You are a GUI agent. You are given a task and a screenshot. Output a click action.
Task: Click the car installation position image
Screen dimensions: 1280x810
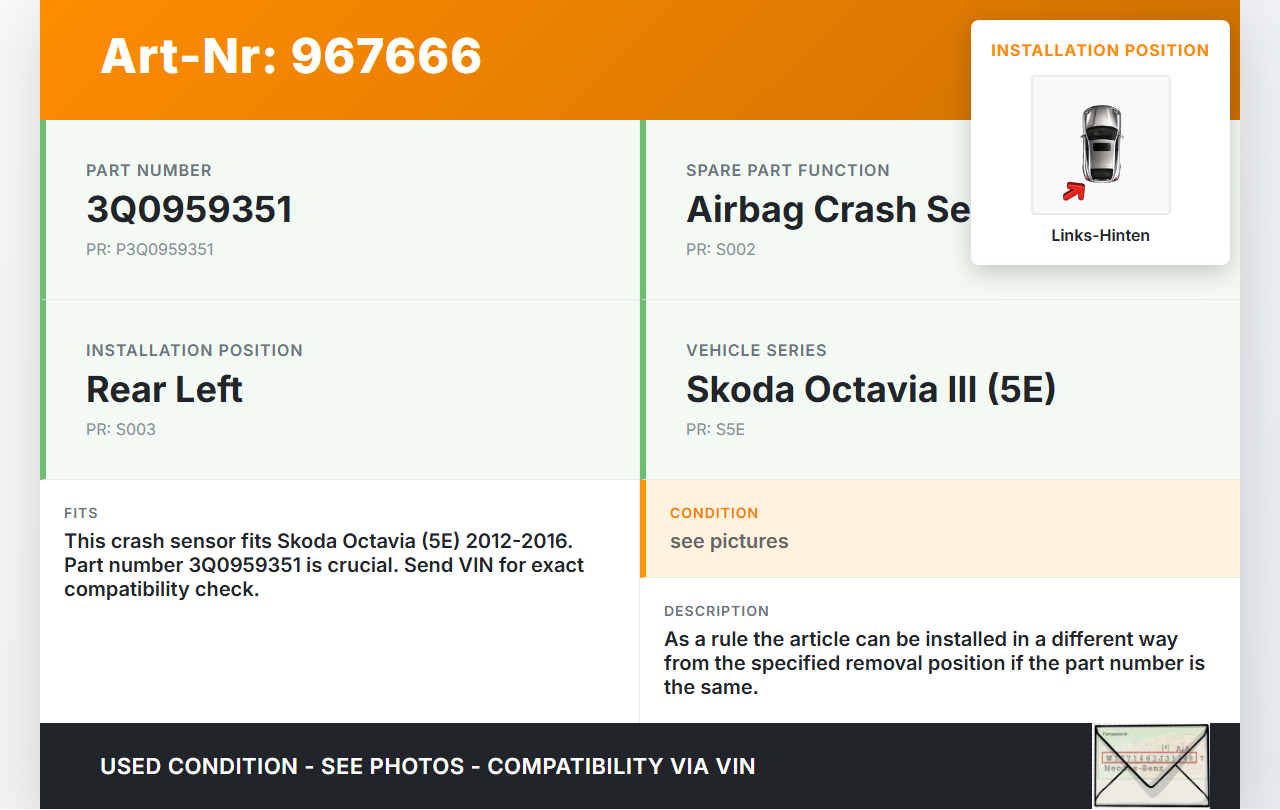coord(1100,144)
